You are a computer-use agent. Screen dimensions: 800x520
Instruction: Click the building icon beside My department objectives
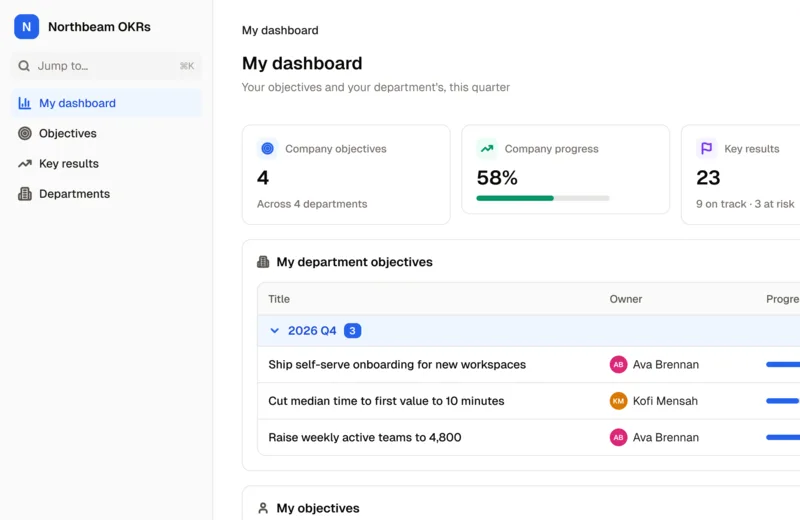(x=263, y=262)
